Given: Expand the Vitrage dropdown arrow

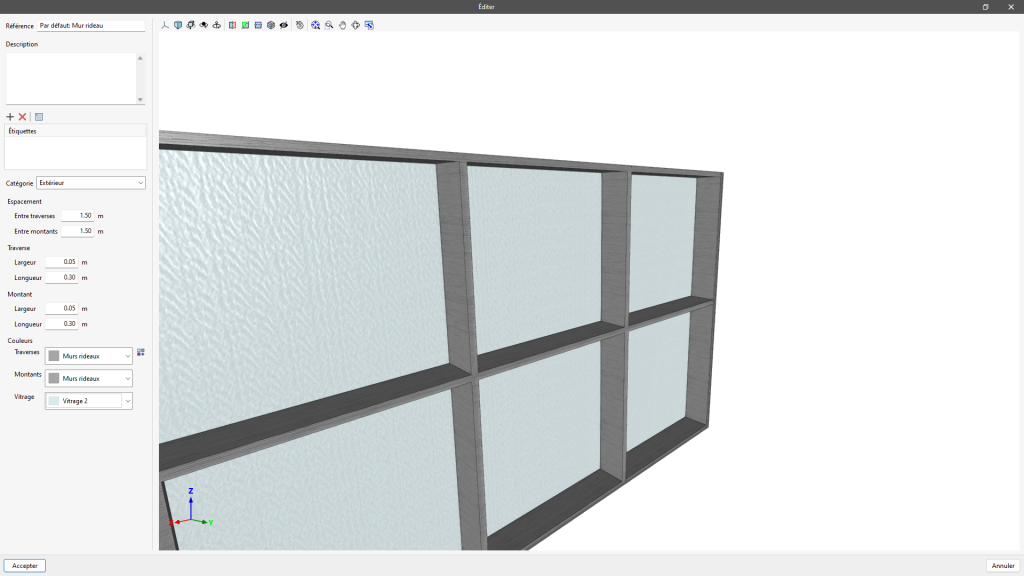Looking at the screenshot, I should (x=127, y=401).
